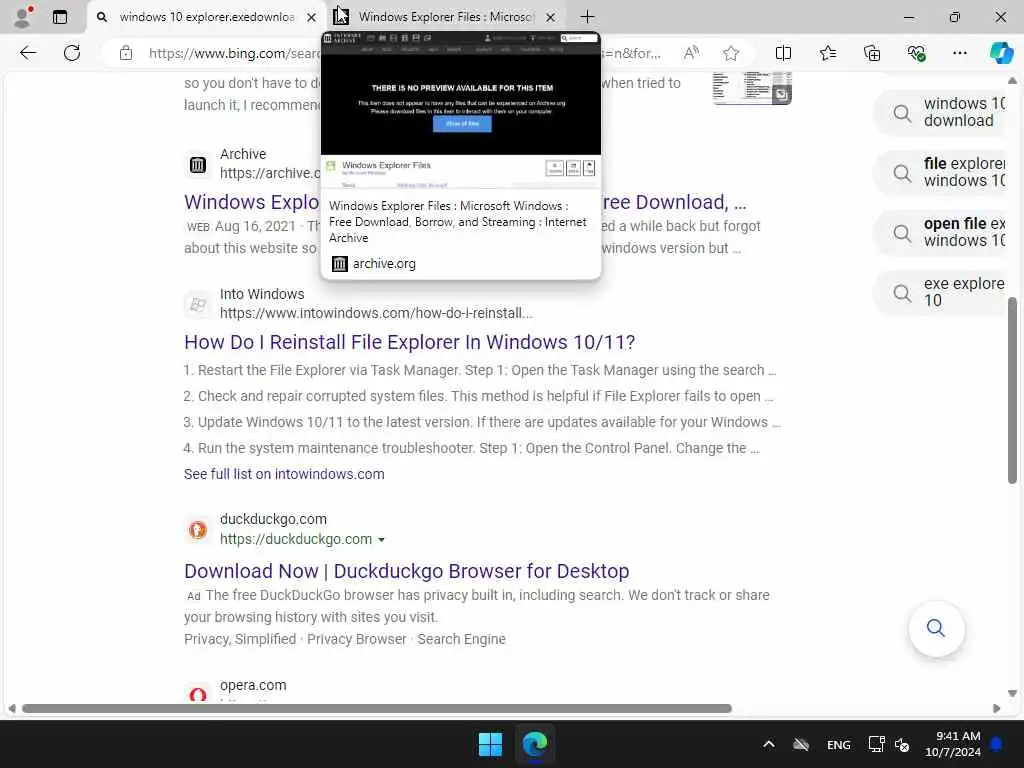1024x768 pixels.
Task: Click archive.org in the tab preview
Action: coord(384,264)
